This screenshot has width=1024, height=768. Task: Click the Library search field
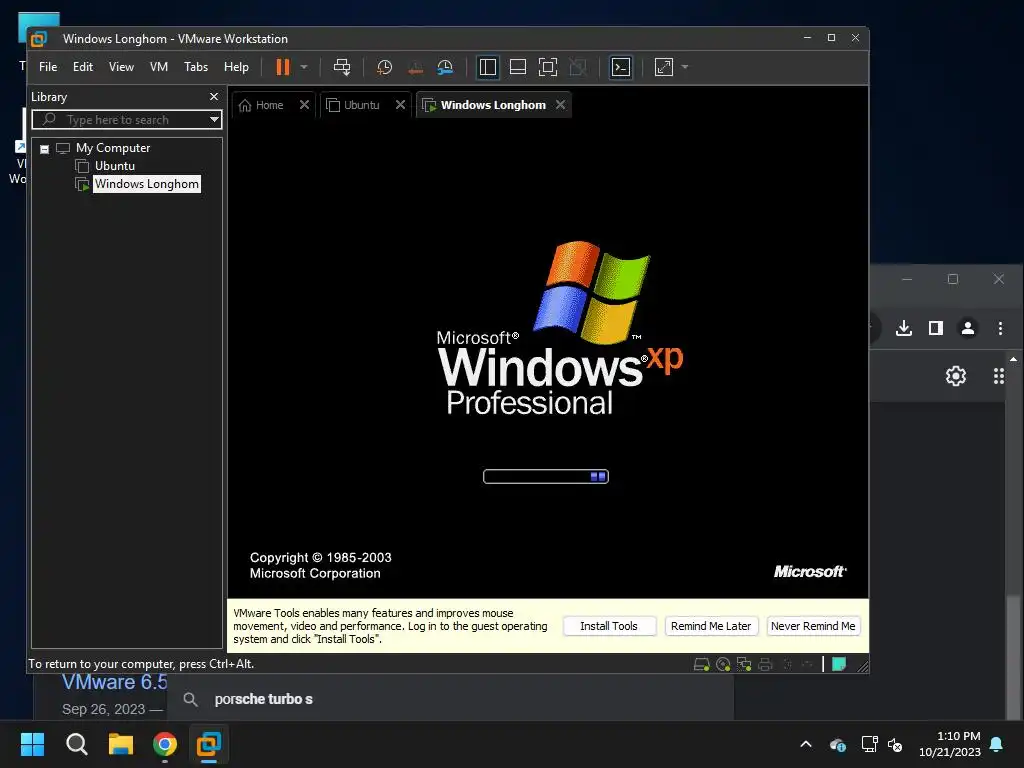pos(121,120)
